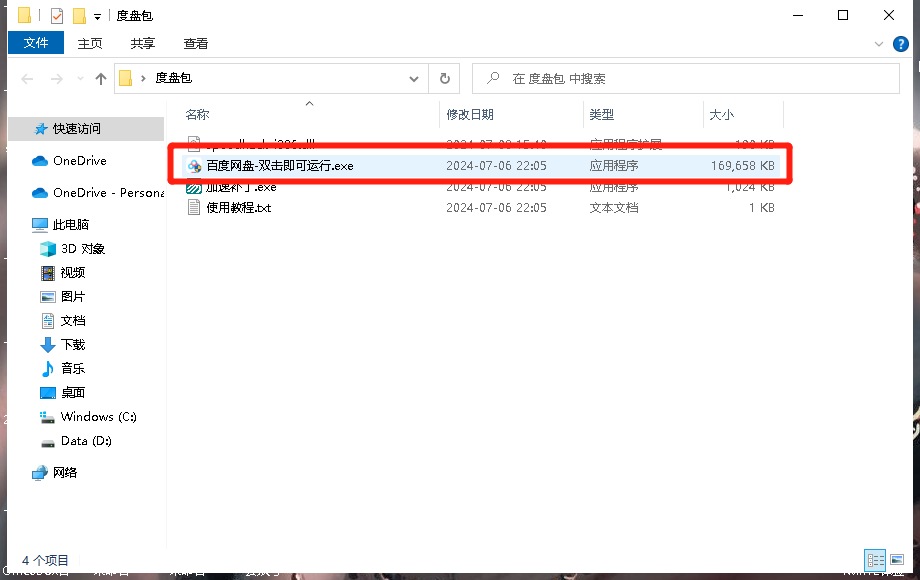
Task: Switch to the 主页 ribbon tab
Action: pyautogui.click(x=90, y=43)
